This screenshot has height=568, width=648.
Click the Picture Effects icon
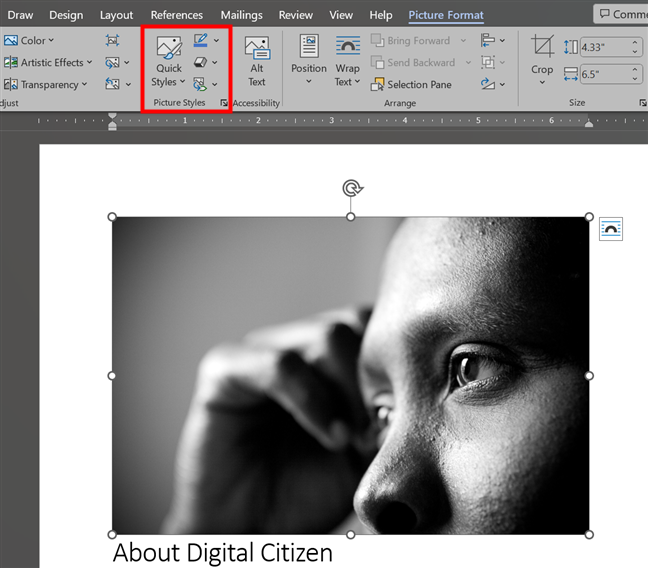click(x=200, y=62)
